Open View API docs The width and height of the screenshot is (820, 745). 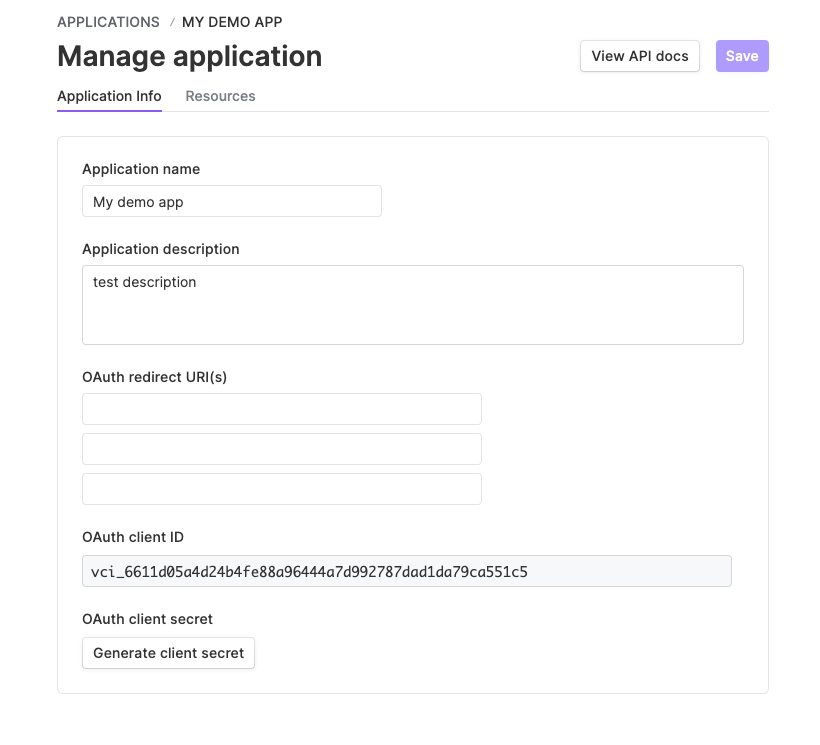click(640, 56)
